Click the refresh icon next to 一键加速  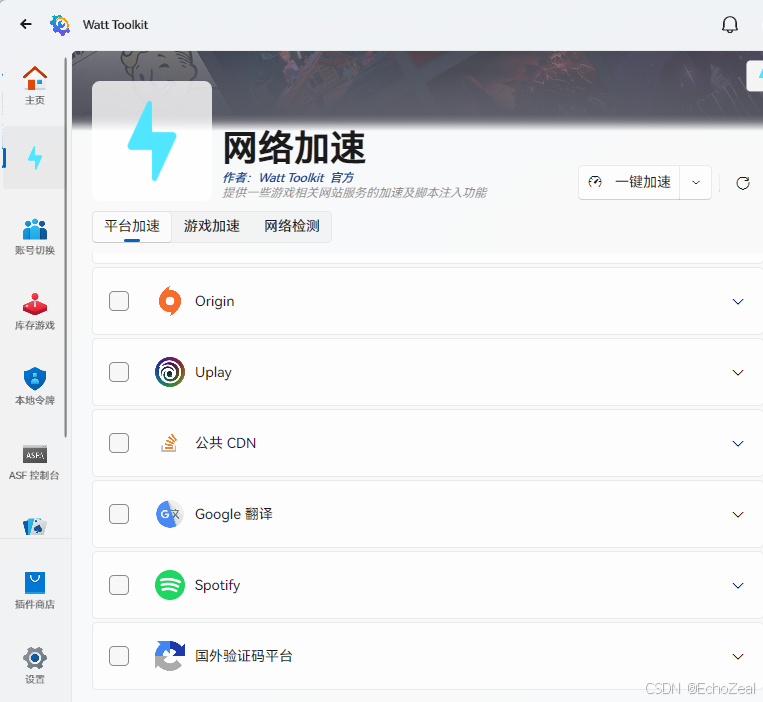(x=743, y=183)
